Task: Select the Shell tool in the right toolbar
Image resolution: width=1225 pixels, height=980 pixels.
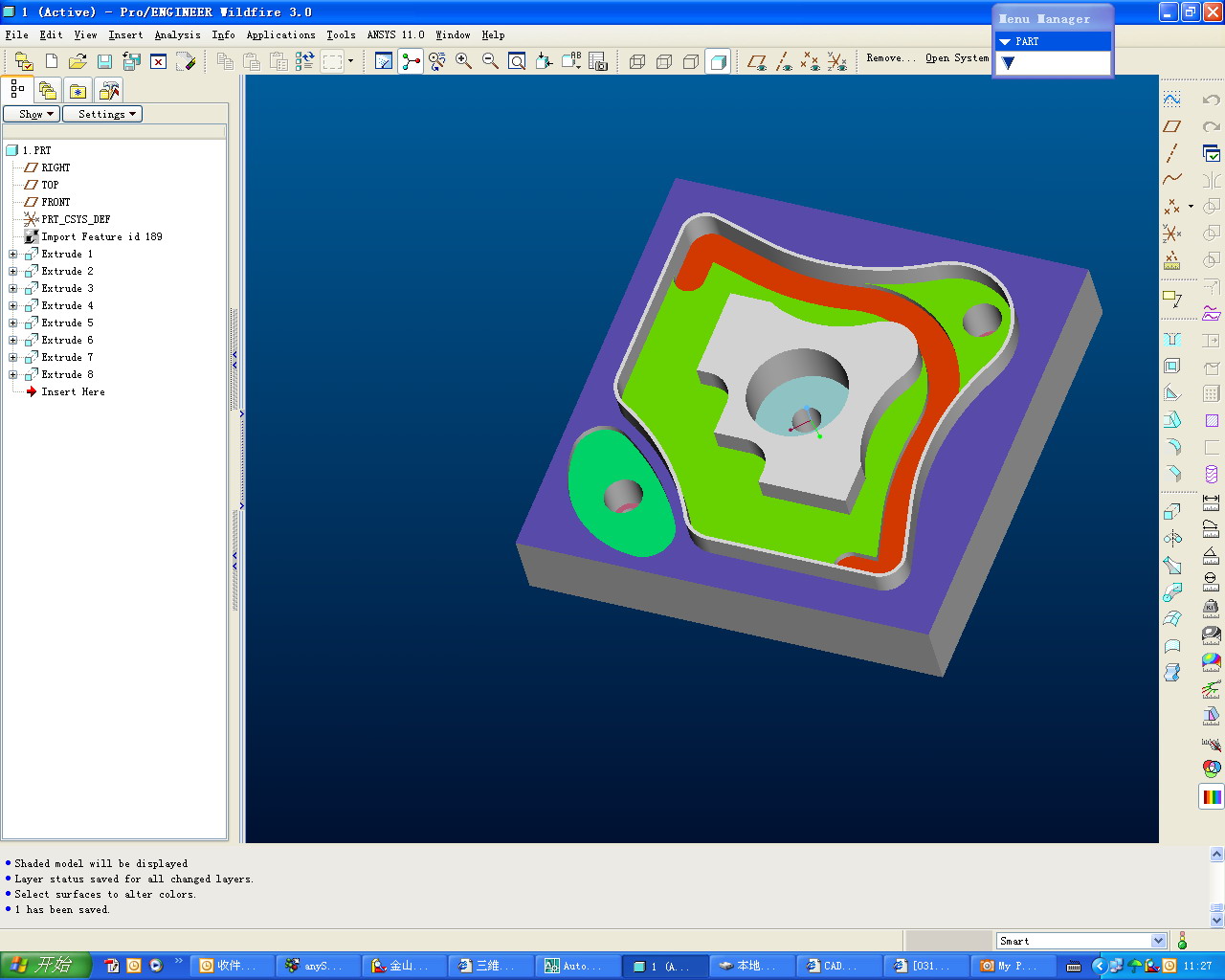Action: tap(1172, 367)
